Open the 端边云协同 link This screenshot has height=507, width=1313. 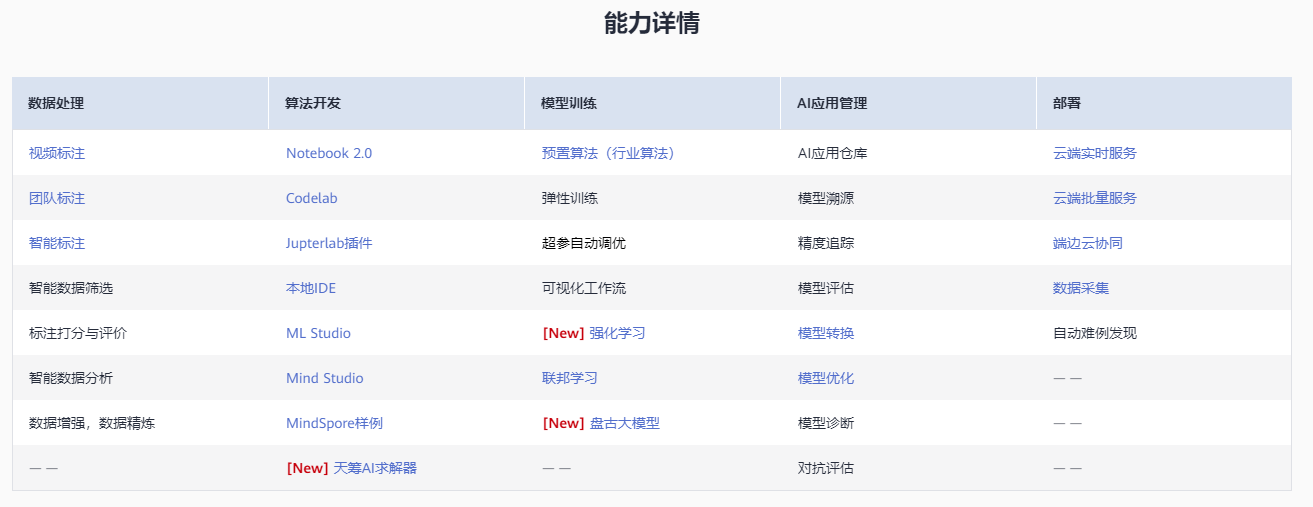click(1088, 243)
